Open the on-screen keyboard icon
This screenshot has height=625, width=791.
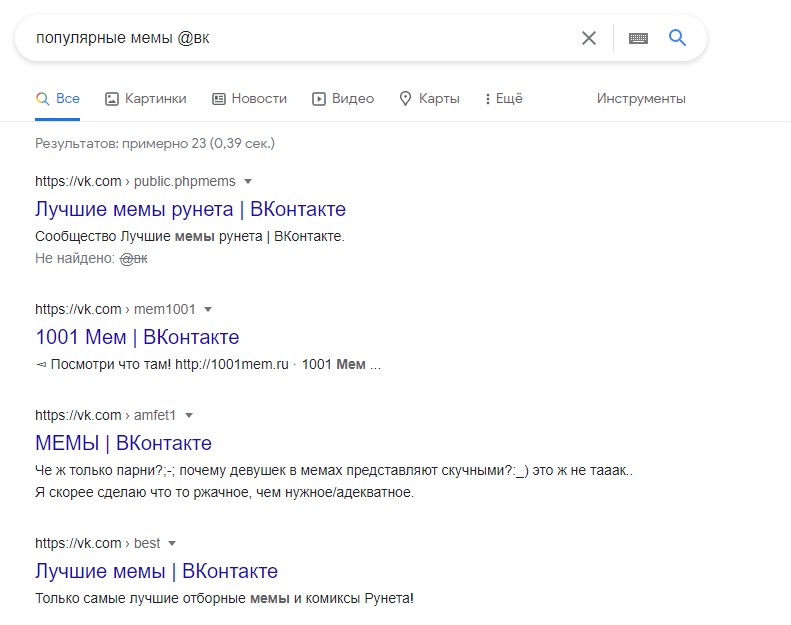click(x=638, y=38)
